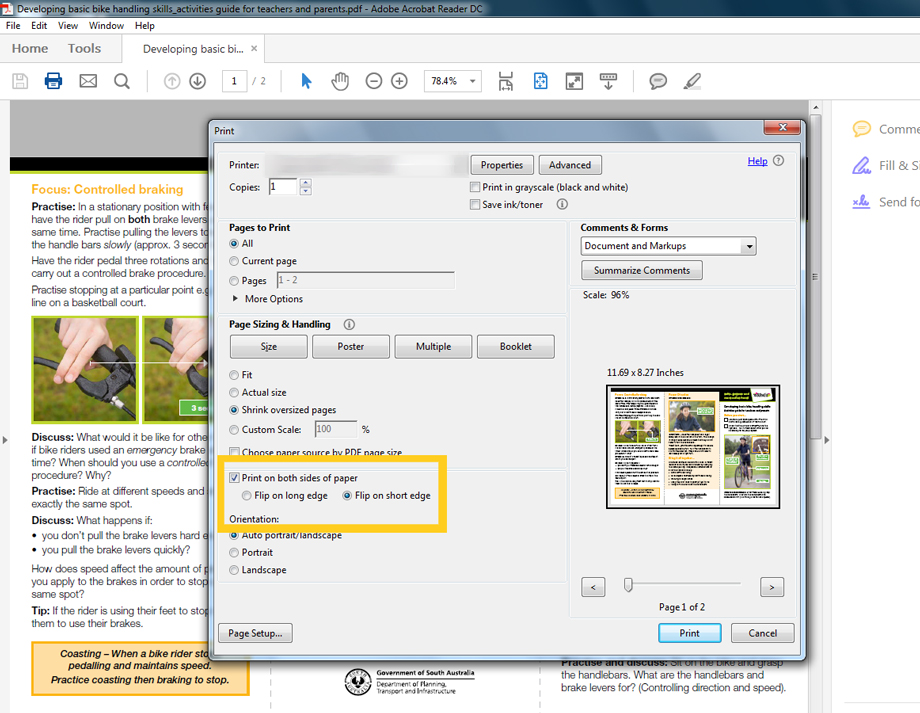Click the Fit one full page icon
This screenshot has height=713, width=920.
point(540,81)
